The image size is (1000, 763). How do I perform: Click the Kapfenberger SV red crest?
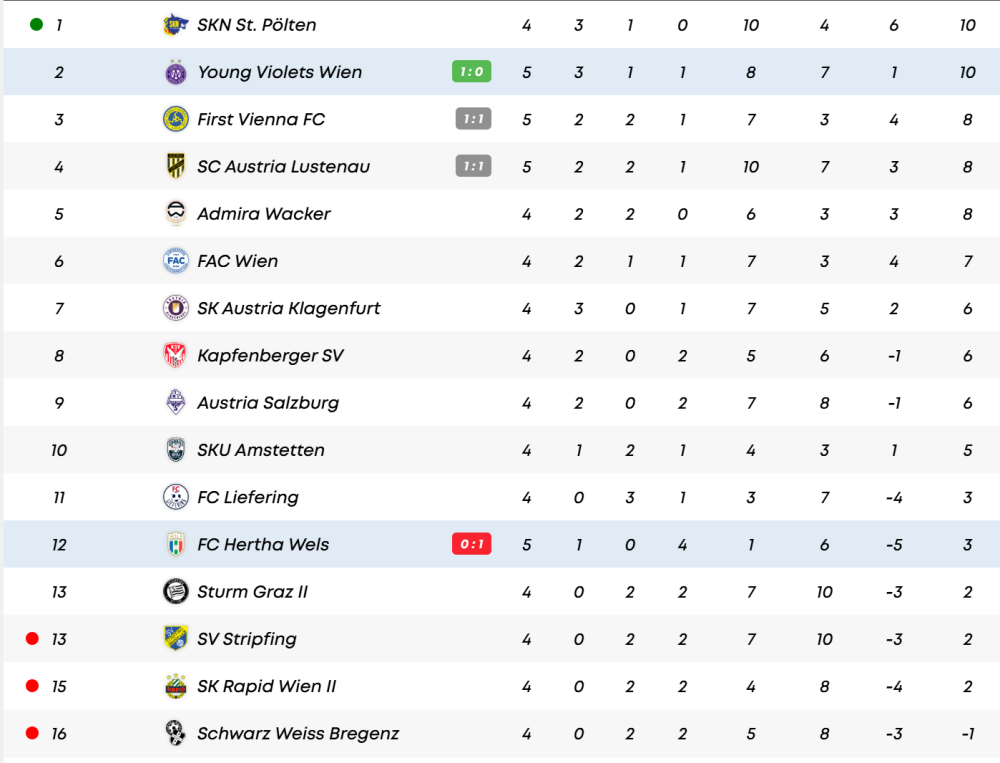pos(176,355)
